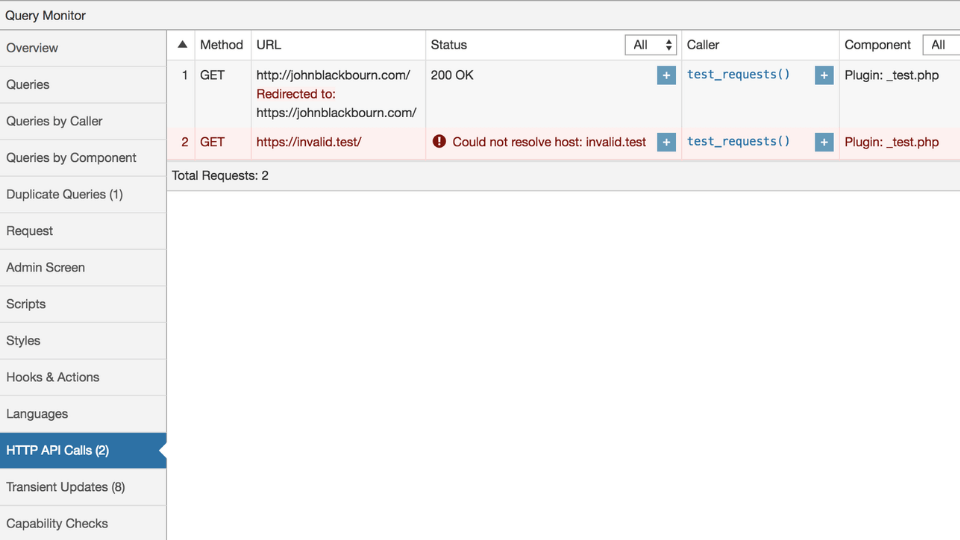The width and height of the screenshot is (960, 540).
Task: Show the Capability Checks panel
Action: 83,523
